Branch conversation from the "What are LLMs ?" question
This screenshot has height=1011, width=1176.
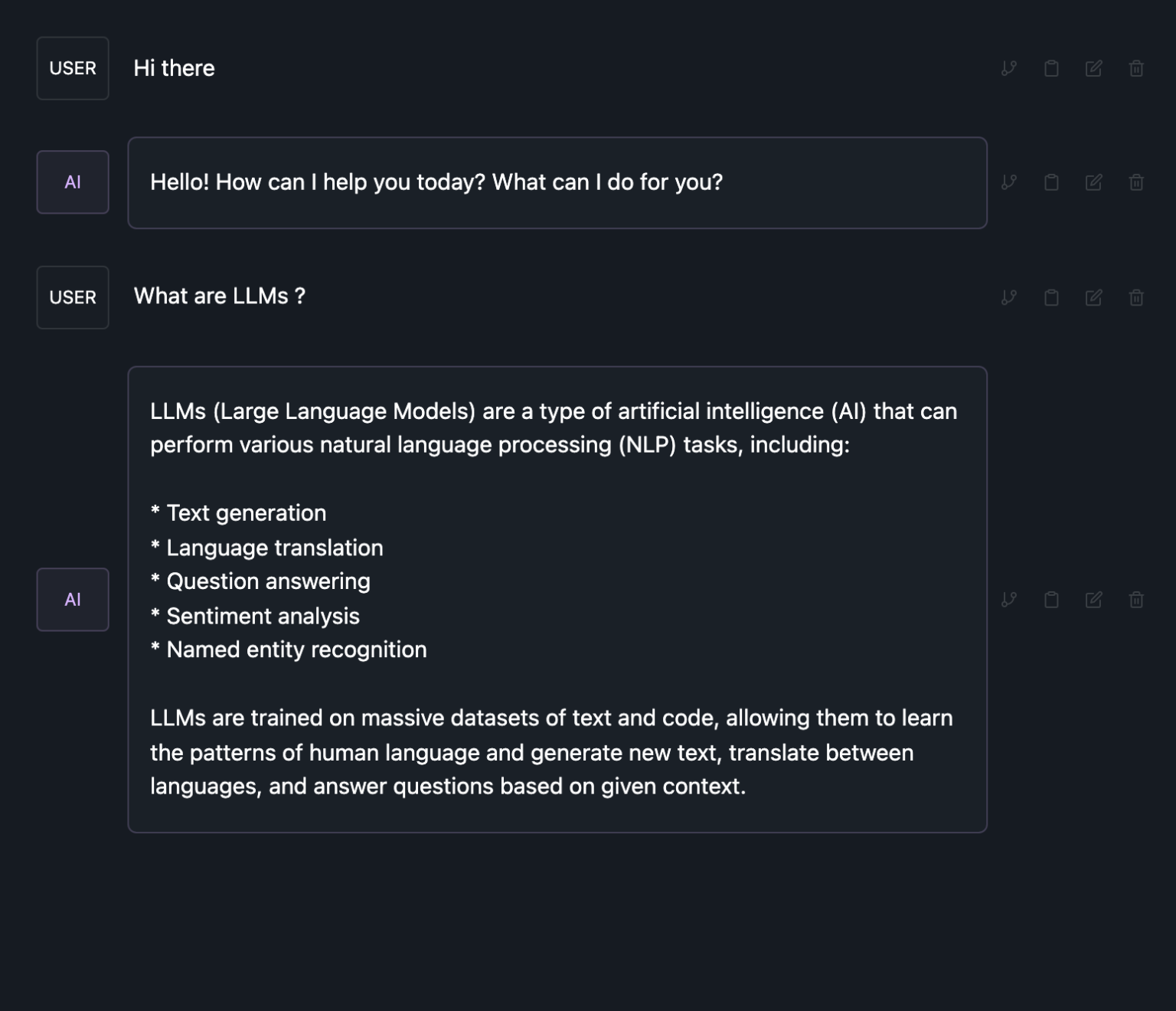1009,297
